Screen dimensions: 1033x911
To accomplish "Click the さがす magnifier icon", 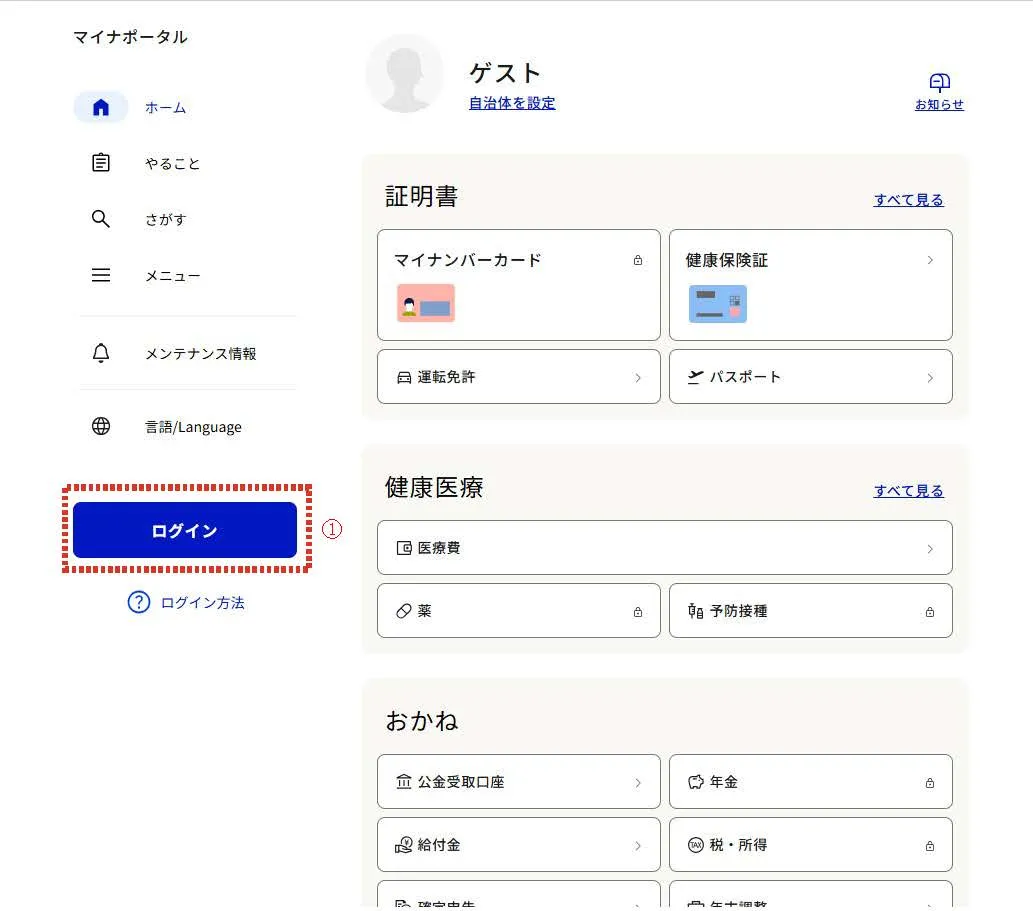I will [x=101, y=219].
